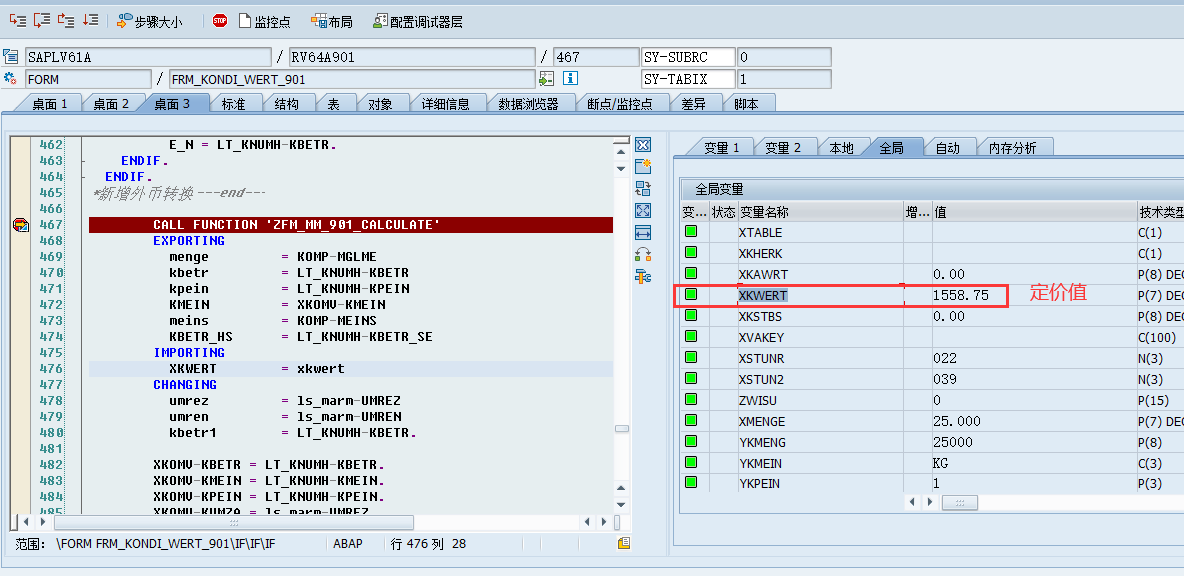Toggle the green status square for XKWERT
This screenshot has height=576, width=1184.
click(x=690, y=295)
